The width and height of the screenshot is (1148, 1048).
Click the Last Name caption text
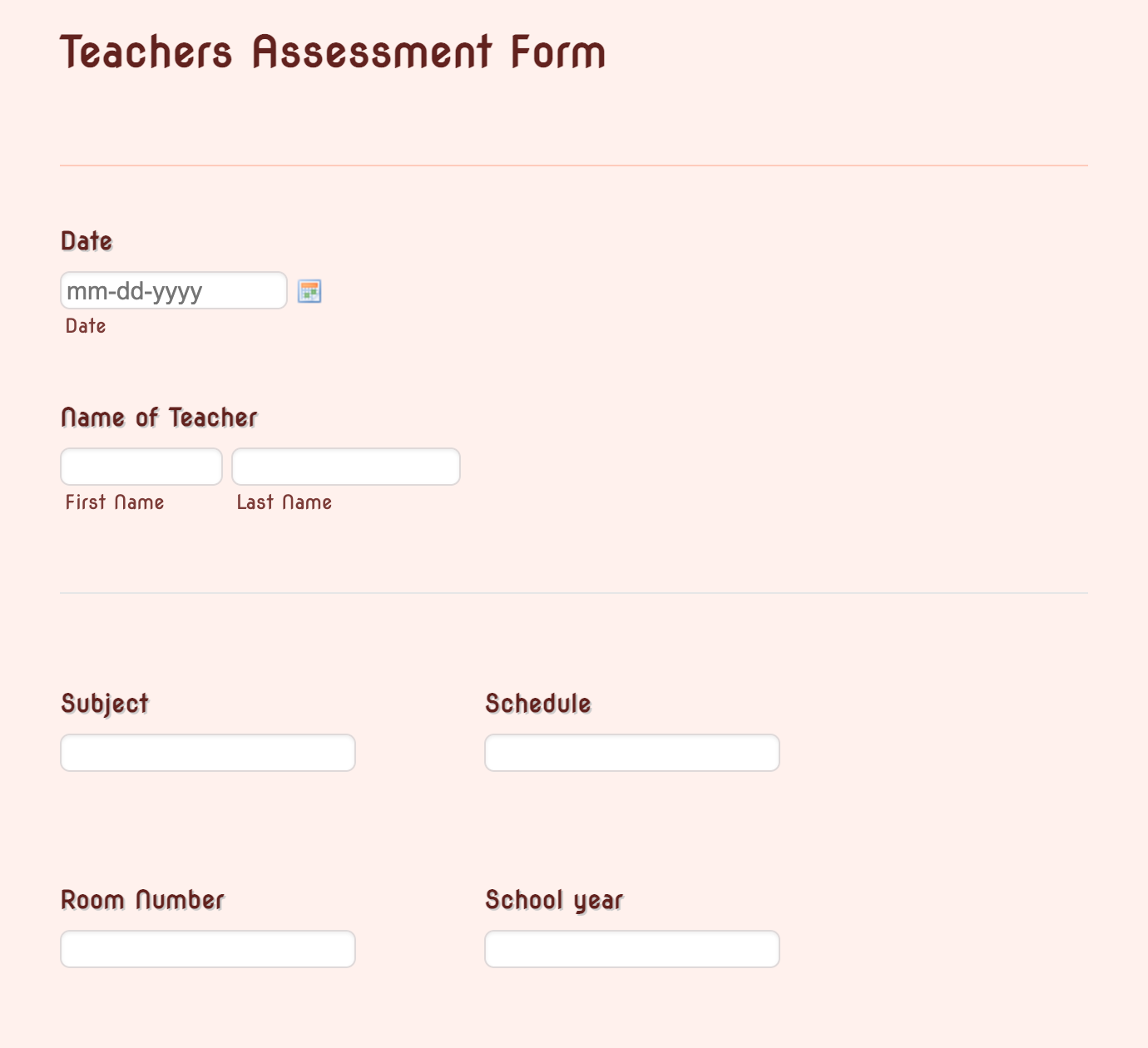(x=284, y=502)
